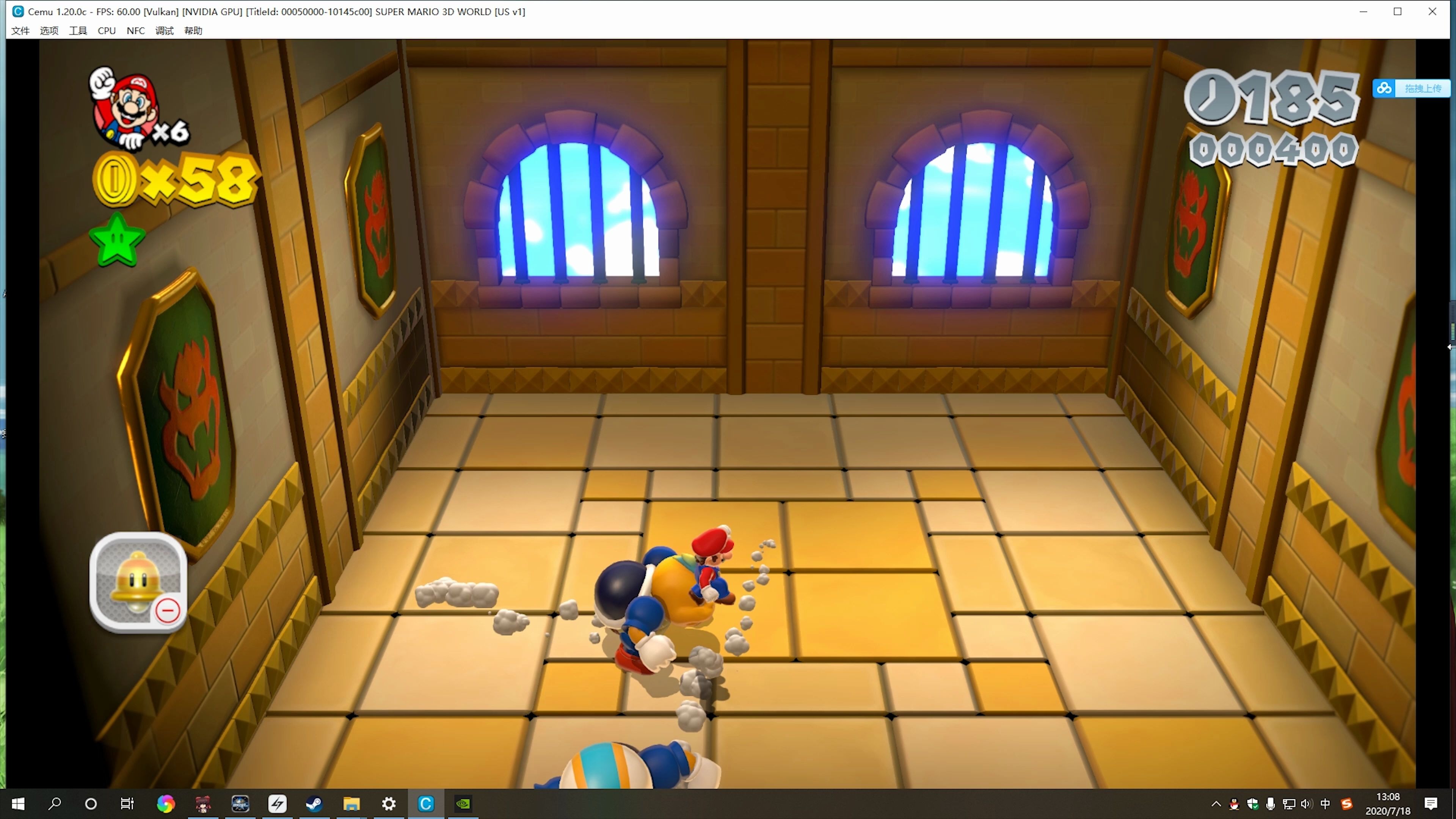Open the 选项 (Options) menu
Viewport: 1456px width, 819px height.
[x=49, y=30]
